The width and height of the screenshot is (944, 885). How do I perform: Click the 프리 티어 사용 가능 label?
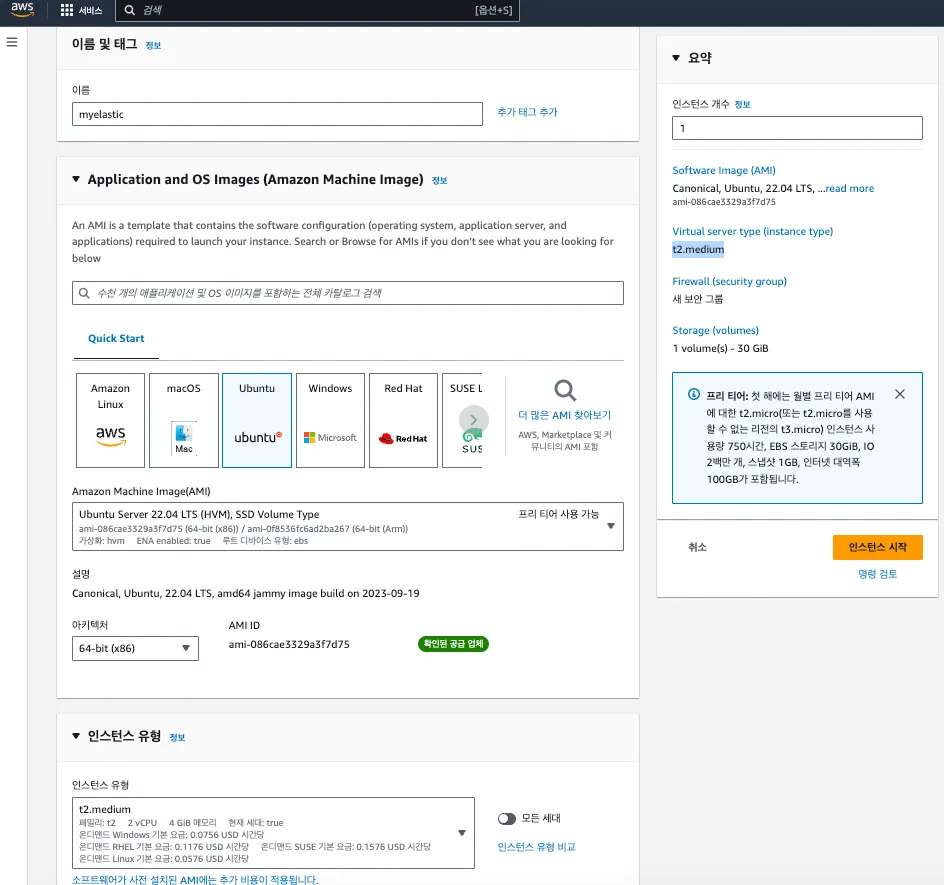pos(558,514)
